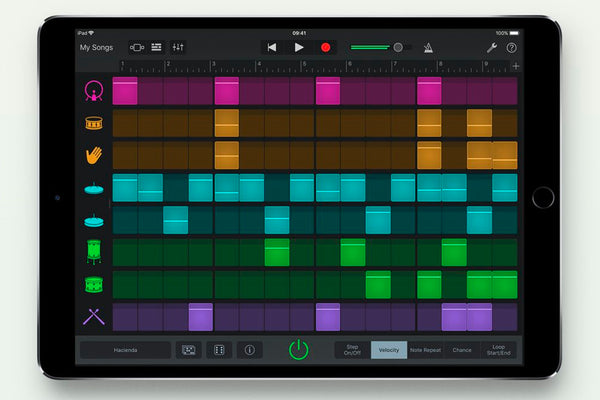Switch to Note Repeat mode
Screen dimensions: 600x400
(x=425, y=350)
